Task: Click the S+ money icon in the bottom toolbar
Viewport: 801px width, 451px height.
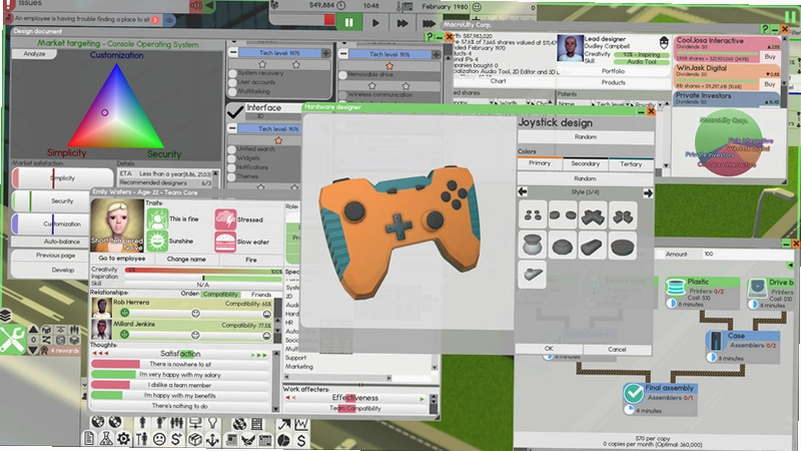Action: point(177,439)
